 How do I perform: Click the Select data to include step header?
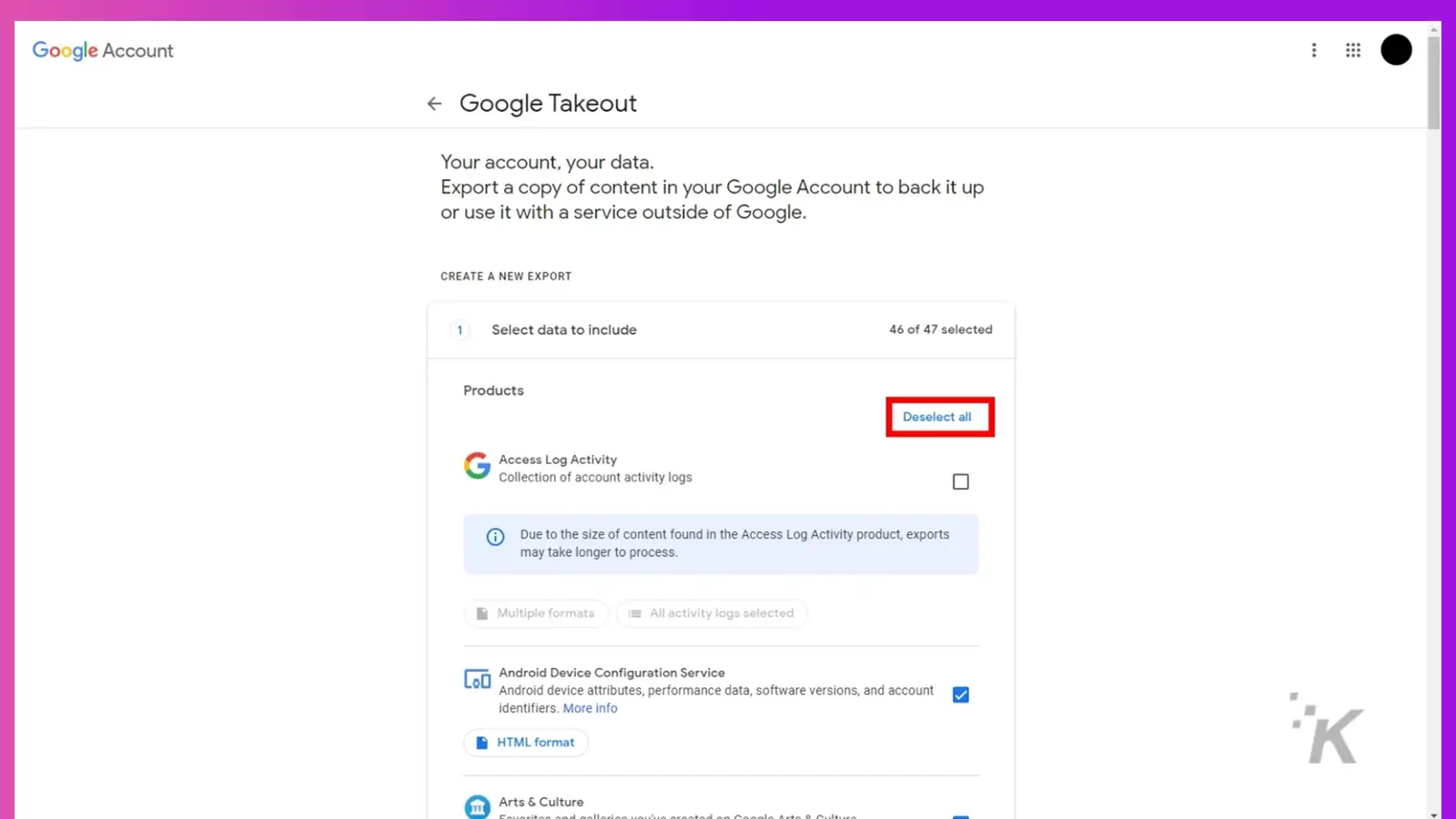[721, 329]
